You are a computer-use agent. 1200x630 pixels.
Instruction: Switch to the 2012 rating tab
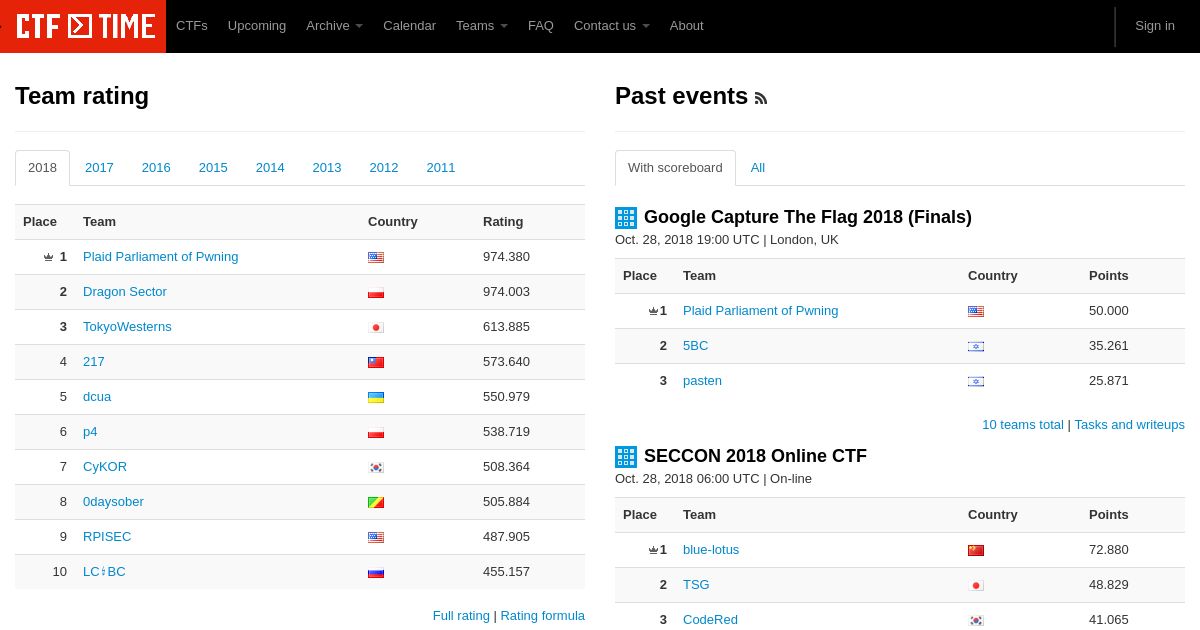click(x=384, y=168)
